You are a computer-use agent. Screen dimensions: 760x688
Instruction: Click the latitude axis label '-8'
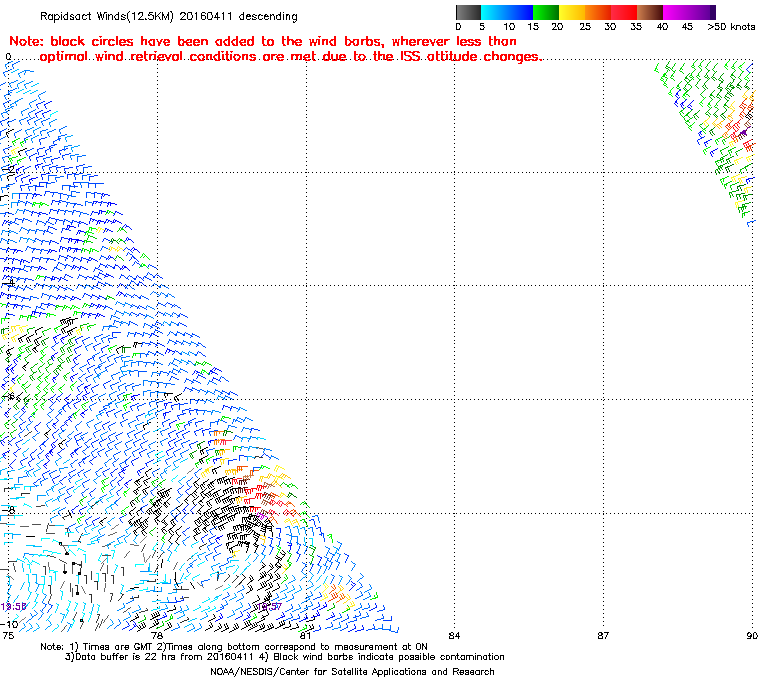point(8,510)
